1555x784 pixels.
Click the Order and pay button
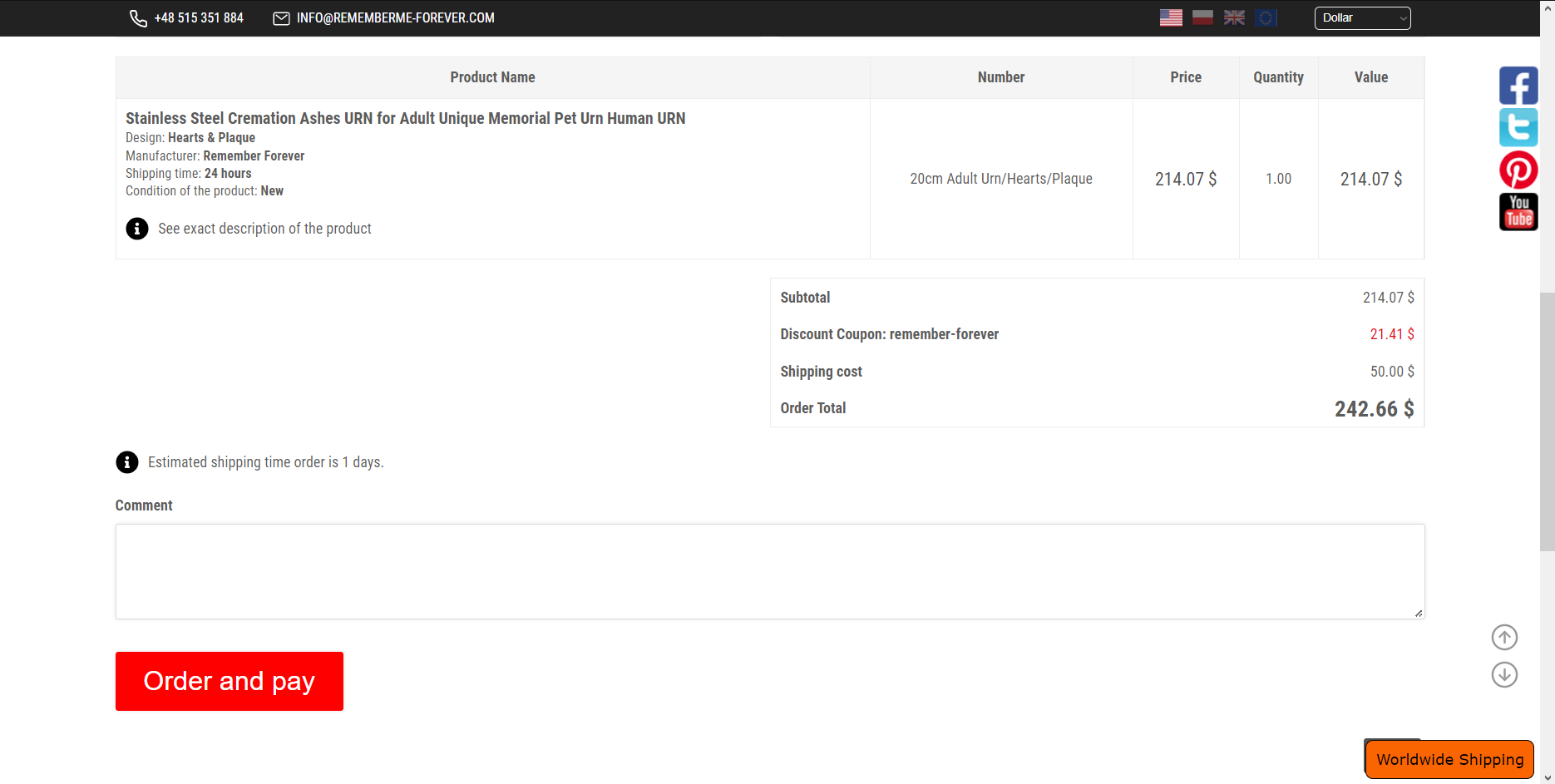[x=230, y=681]
